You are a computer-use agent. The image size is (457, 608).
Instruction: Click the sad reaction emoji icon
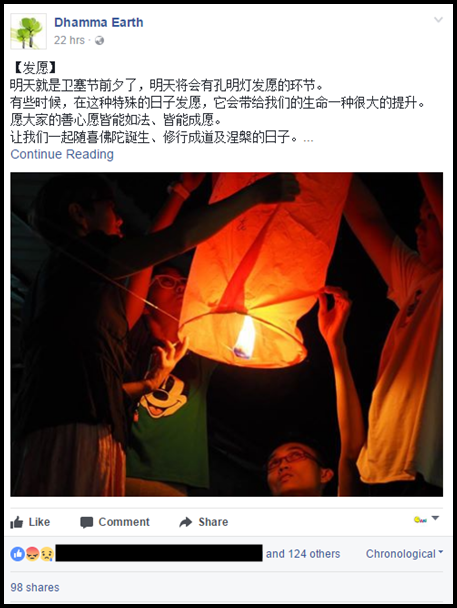click(47, 554)
